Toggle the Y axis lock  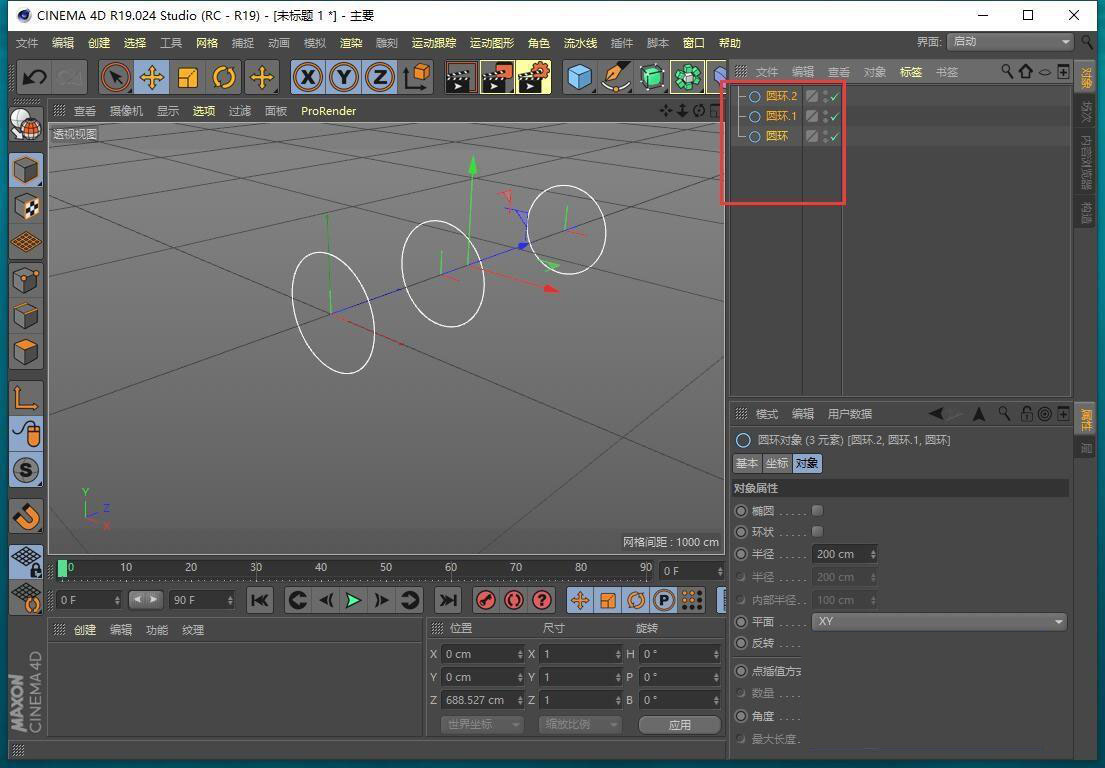pos(344,77)
